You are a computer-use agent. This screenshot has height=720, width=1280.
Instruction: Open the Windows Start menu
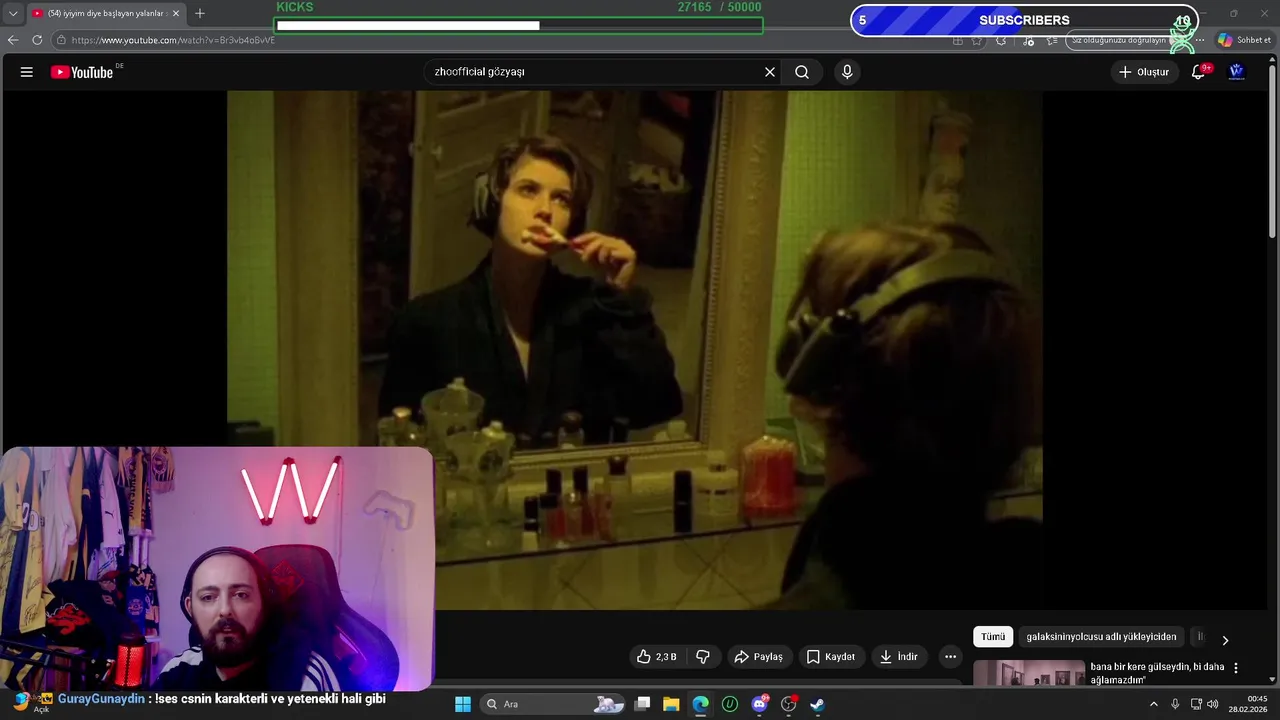coord(463,704)
